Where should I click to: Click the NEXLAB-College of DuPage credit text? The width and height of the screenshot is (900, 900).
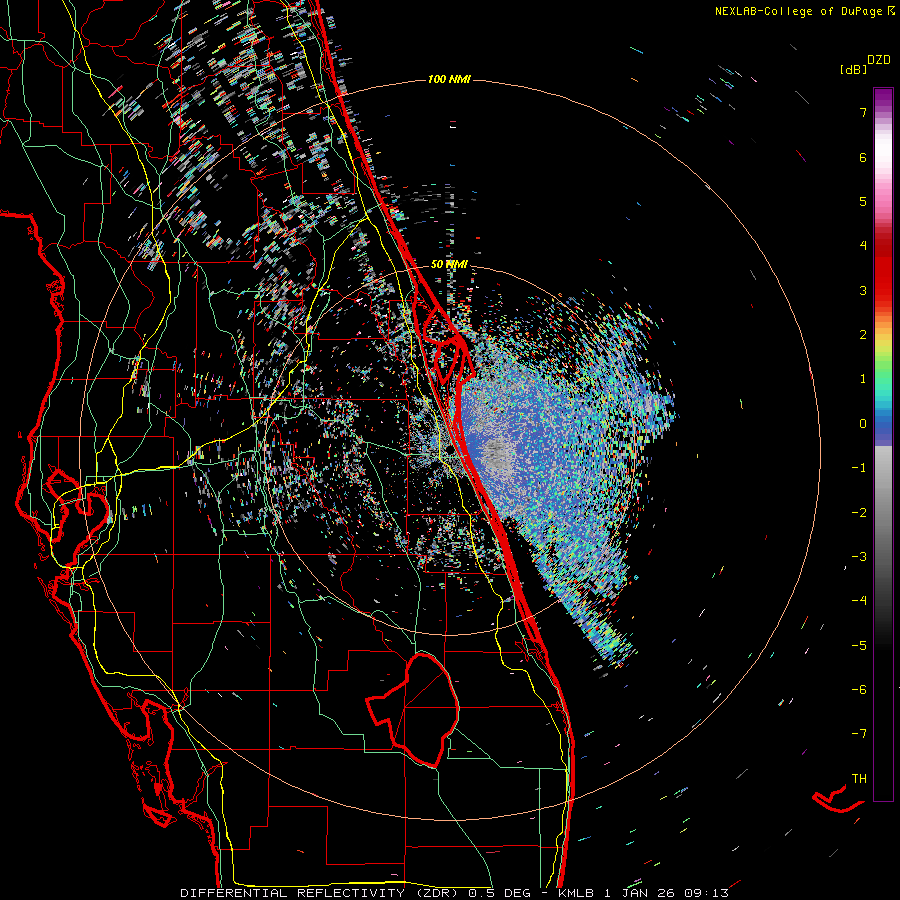click(799, 11)
